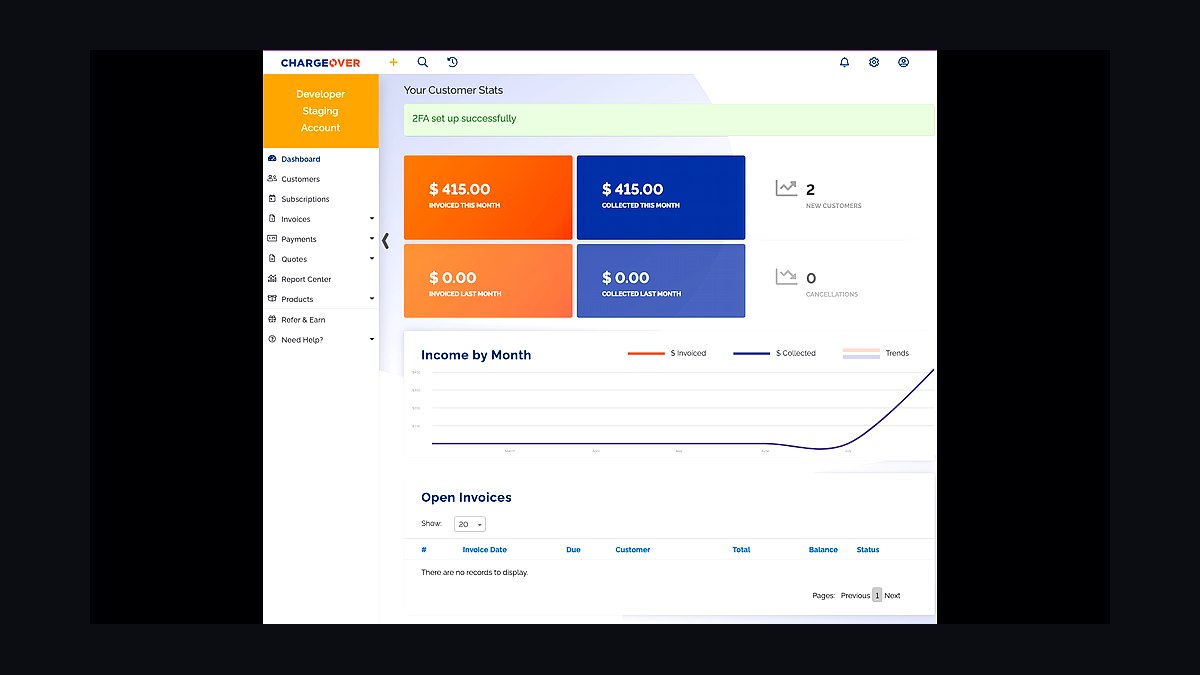Expand the Invoices submenu arrow

(372, 219)
